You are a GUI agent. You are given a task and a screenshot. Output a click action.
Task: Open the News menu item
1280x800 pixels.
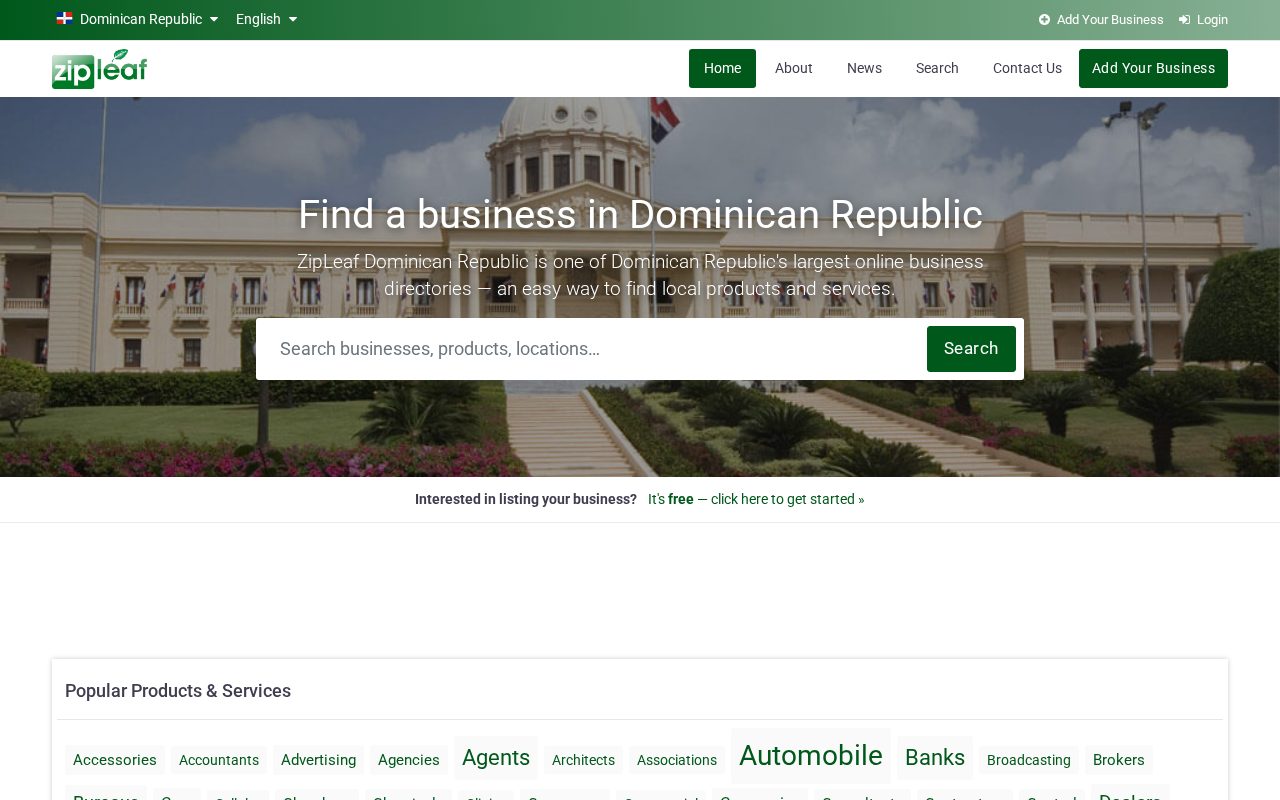864,68
